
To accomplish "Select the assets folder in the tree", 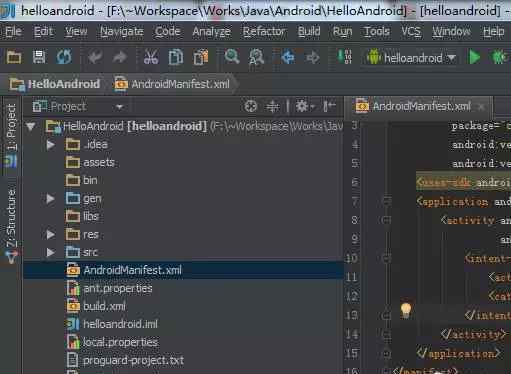I will point(90,163).
